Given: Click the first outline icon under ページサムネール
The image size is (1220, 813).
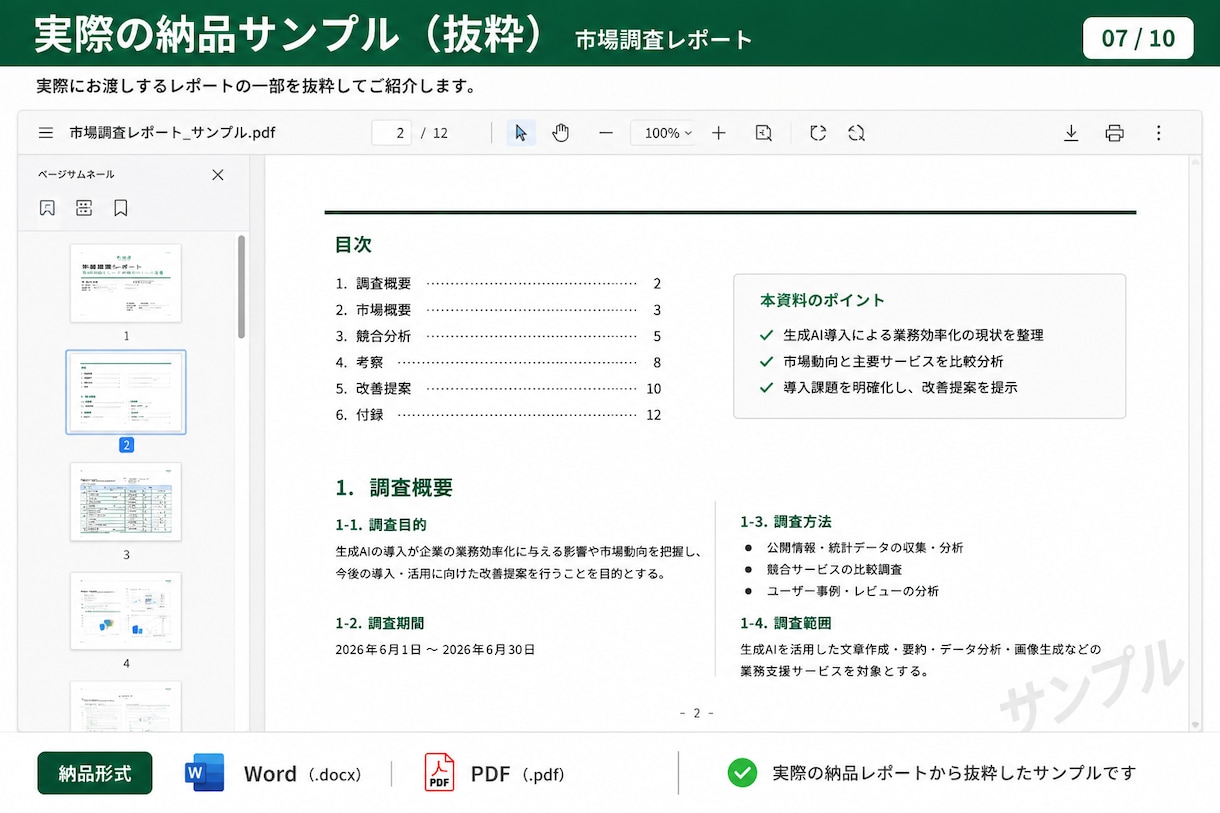Looking at the screenshot, I should [47, 208].
